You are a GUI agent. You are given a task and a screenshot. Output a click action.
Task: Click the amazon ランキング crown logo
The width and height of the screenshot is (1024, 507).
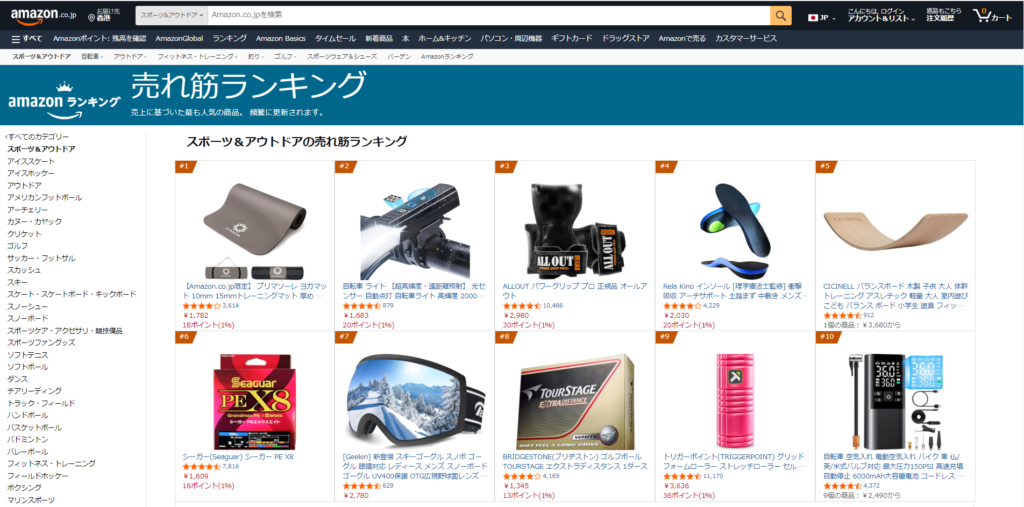[64, 100]
